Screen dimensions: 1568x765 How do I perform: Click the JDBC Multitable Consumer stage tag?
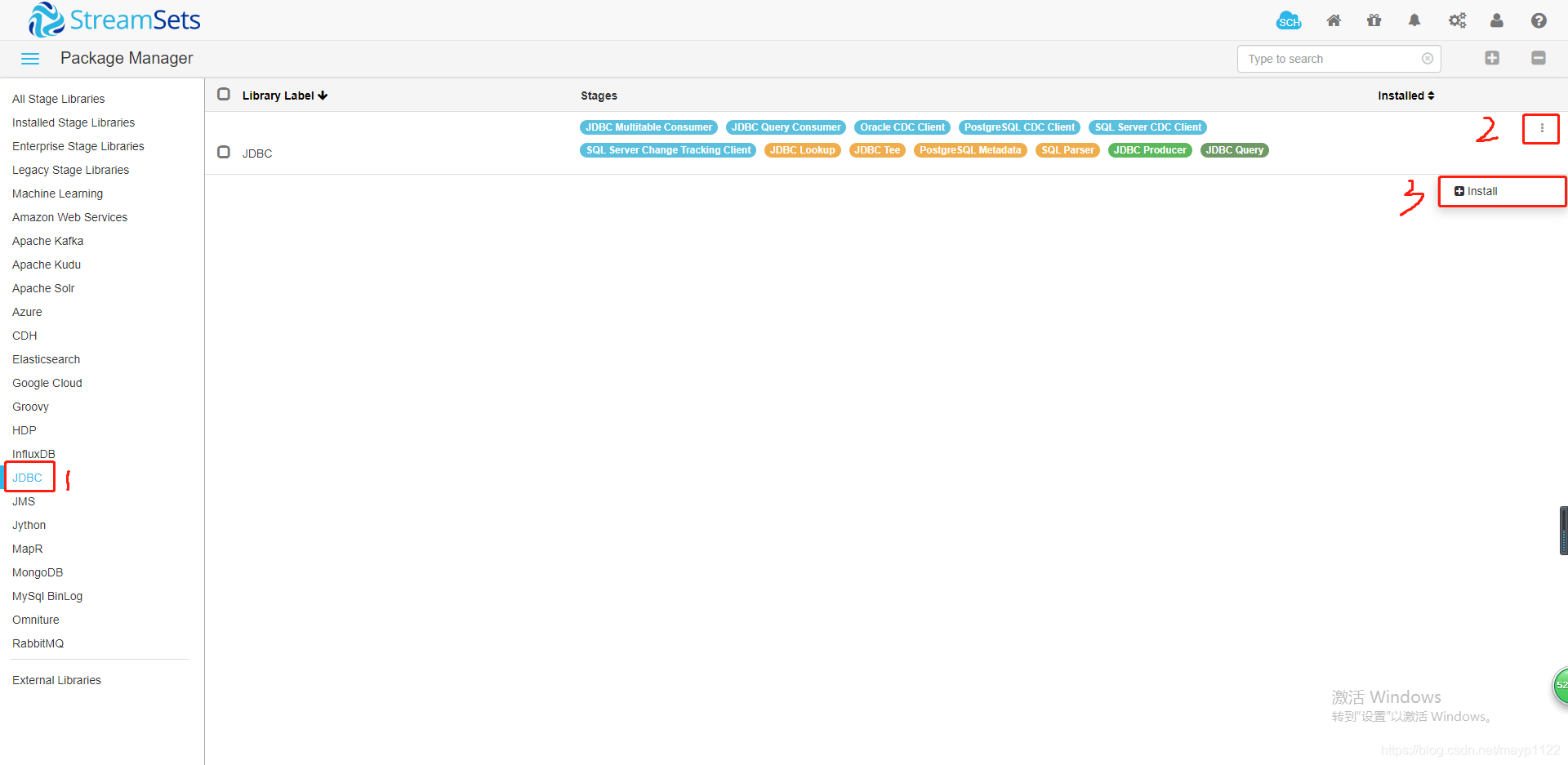pos(648,127)
